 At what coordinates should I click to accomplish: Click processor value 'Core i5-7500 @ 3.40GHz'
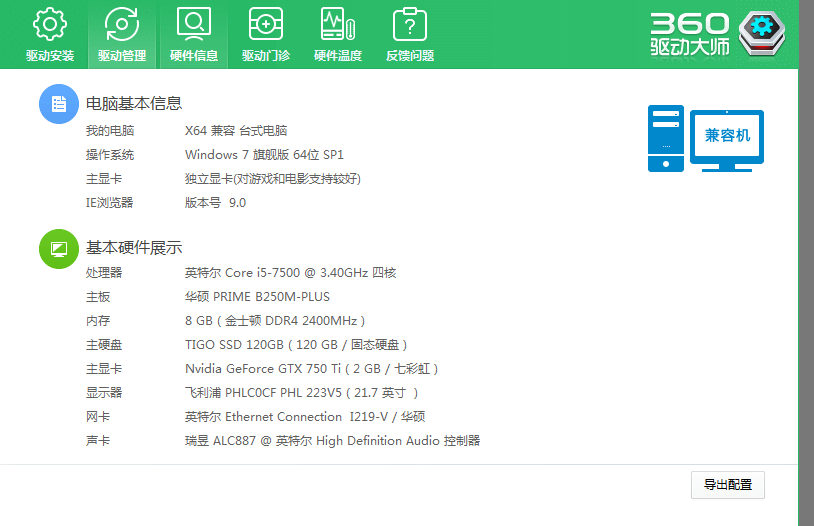pyautogui.click(x=296, y=273)
